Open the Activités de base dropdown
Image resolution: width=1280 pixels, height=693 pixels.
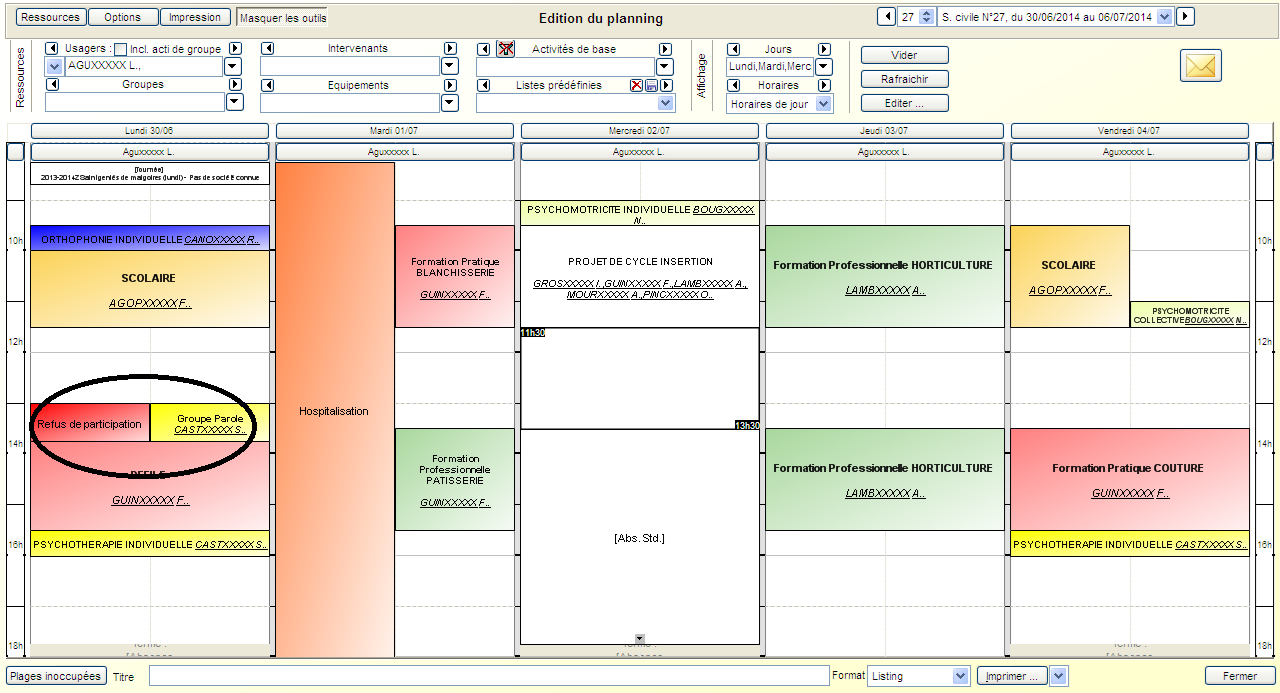click(x=665, y=66)
